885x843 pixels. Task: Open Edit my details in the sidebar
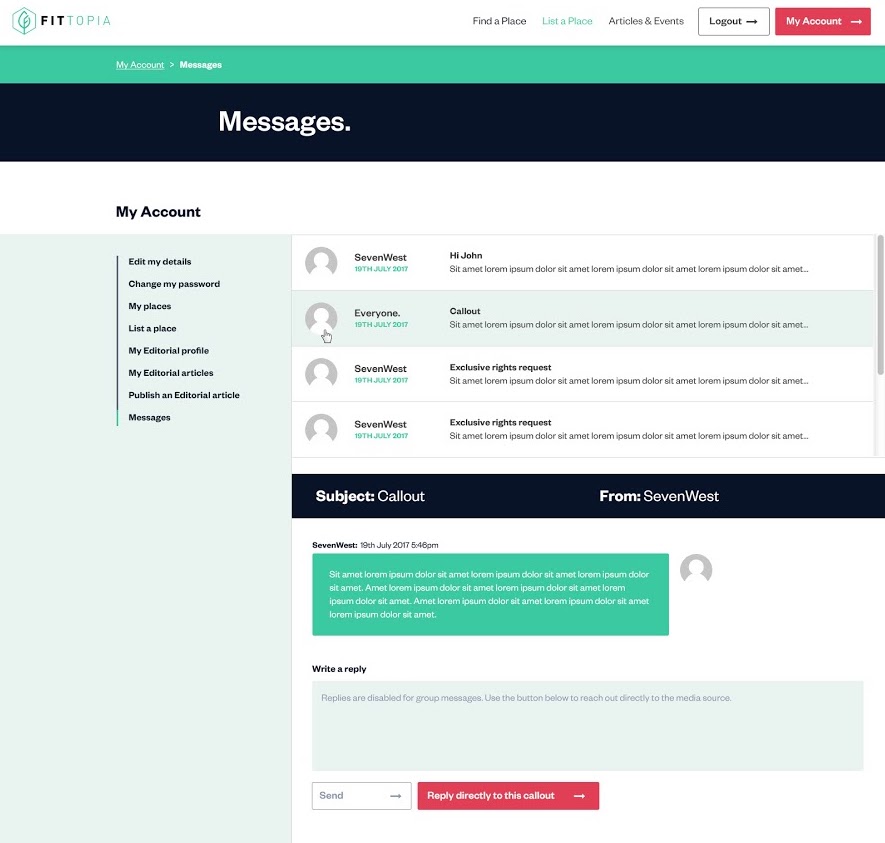point(160,261)
